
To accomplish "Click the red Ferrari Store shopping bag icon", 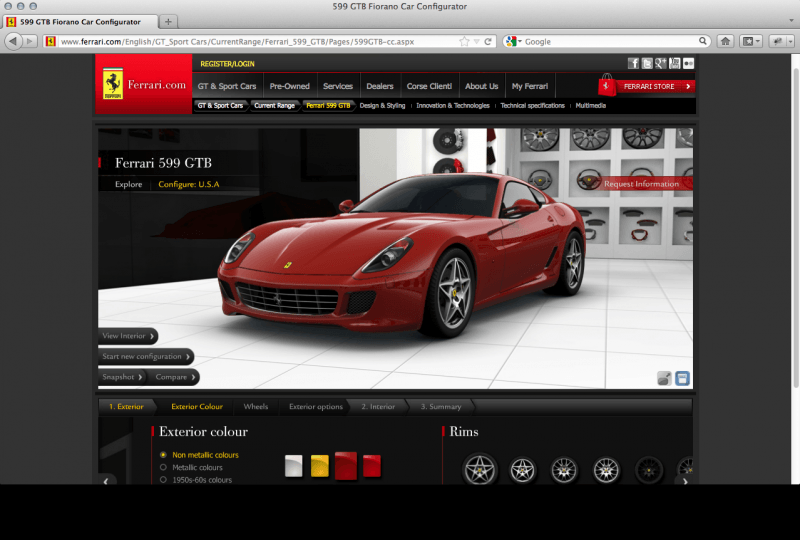I will tap(607, 85).
